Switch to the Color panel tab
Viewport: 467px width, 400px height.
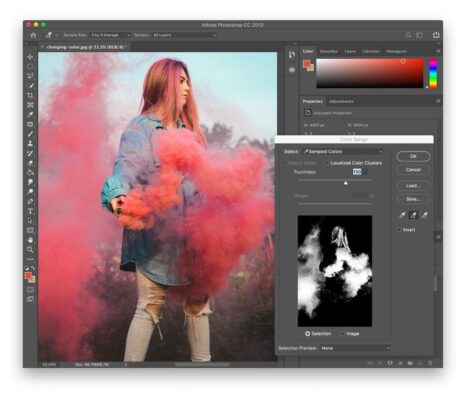(x=308, y=51)
